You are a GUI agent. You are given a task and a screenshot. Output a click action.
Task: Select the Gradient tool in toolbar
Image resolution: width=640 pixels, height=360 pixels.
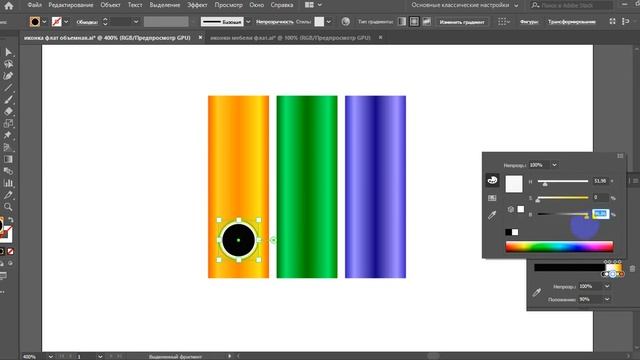[x=8, y=159]
